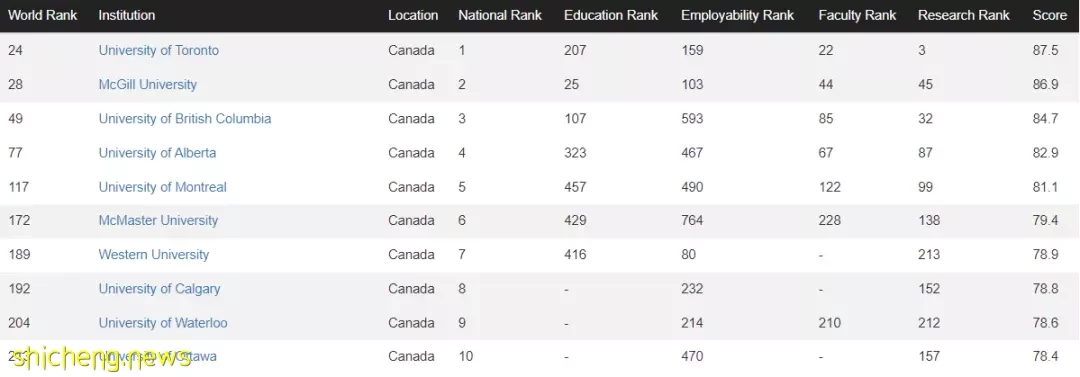
Task: Sort table by Score header
Action: tap(1050, 15)
